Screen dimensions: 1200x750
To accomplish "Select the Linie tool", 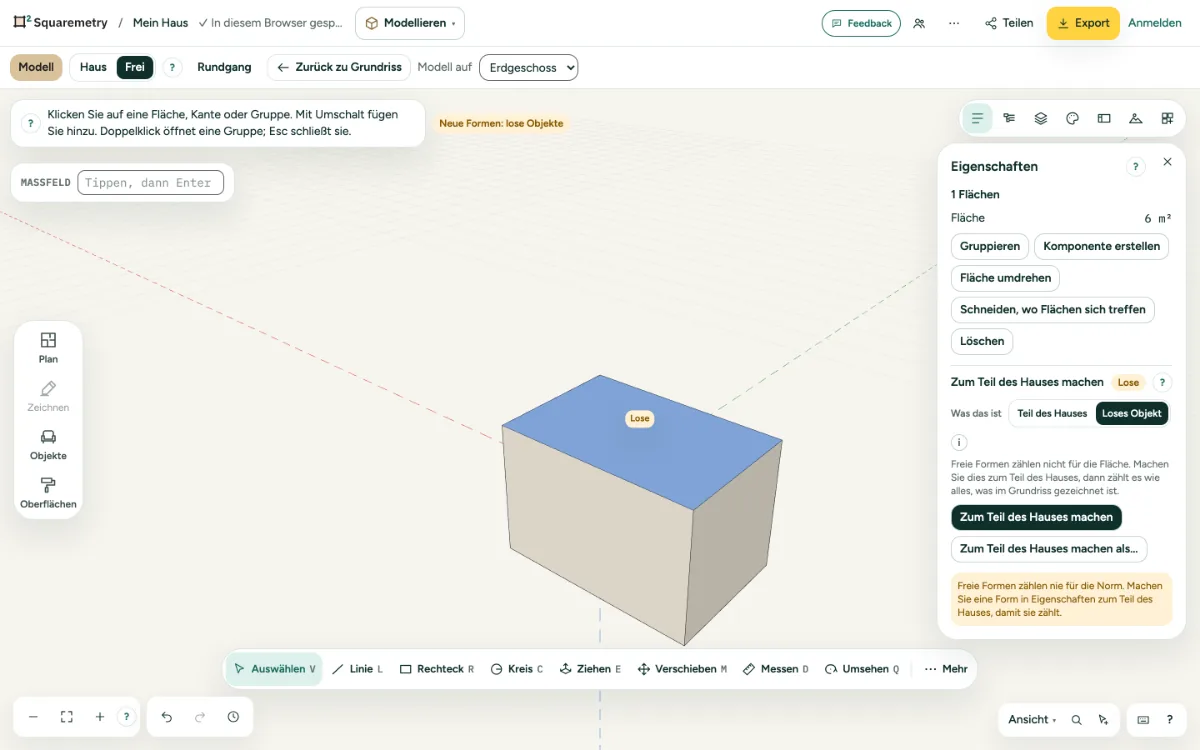I will [x=357, y=669].
